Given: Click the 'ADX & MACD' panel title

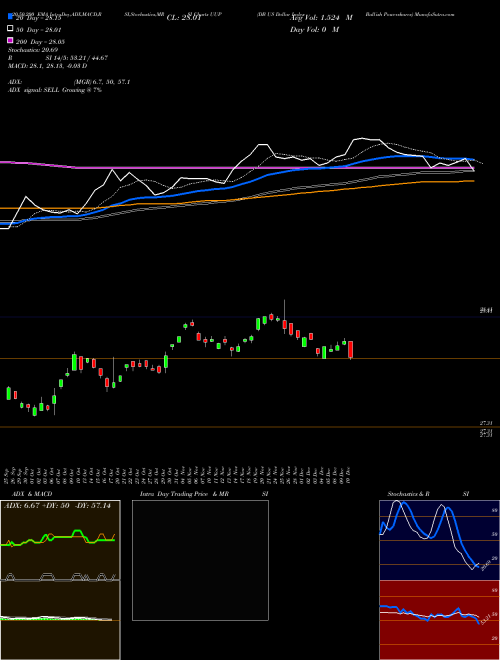Looking at the screenshot, I should pos(32,494).
